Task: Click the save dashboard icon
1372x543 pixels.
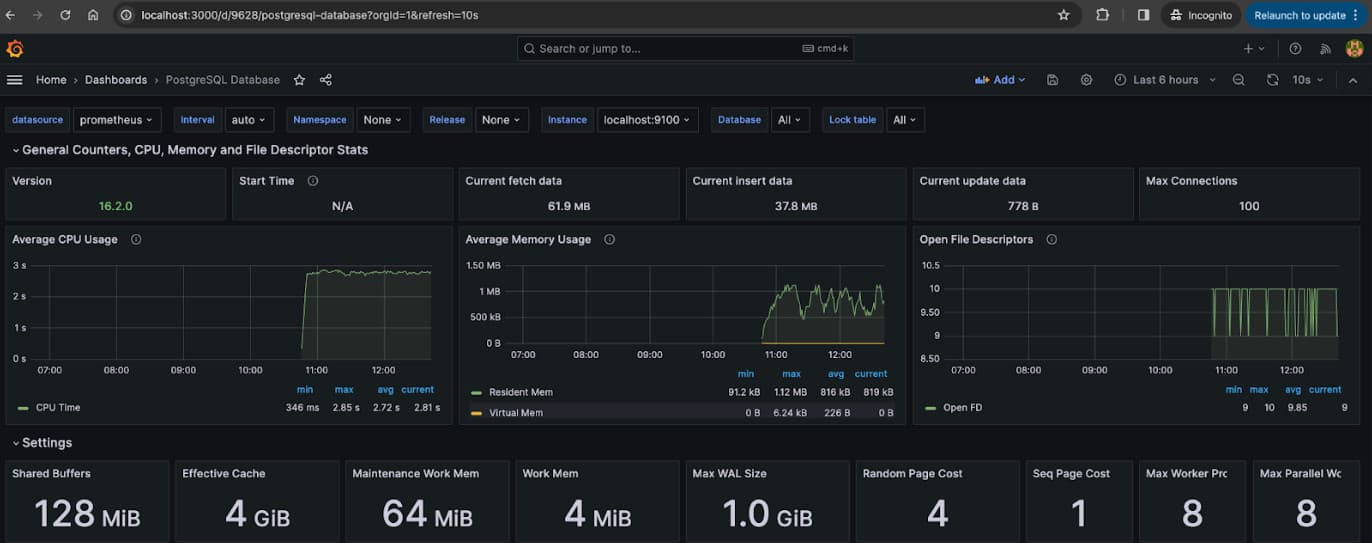Action: coord(1053,80)
